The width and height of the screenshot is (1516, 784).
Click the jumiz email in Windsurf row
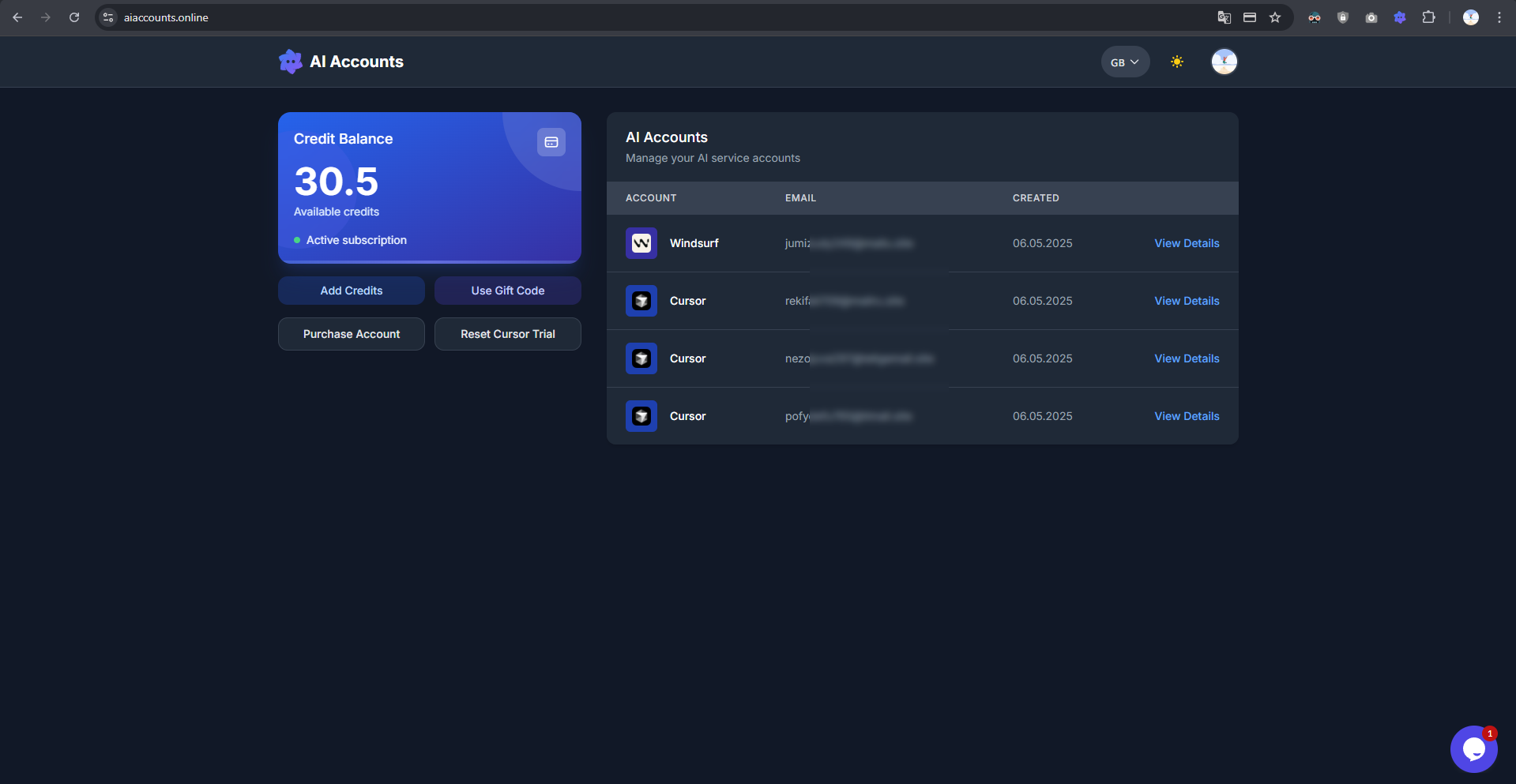click(849, 243)
